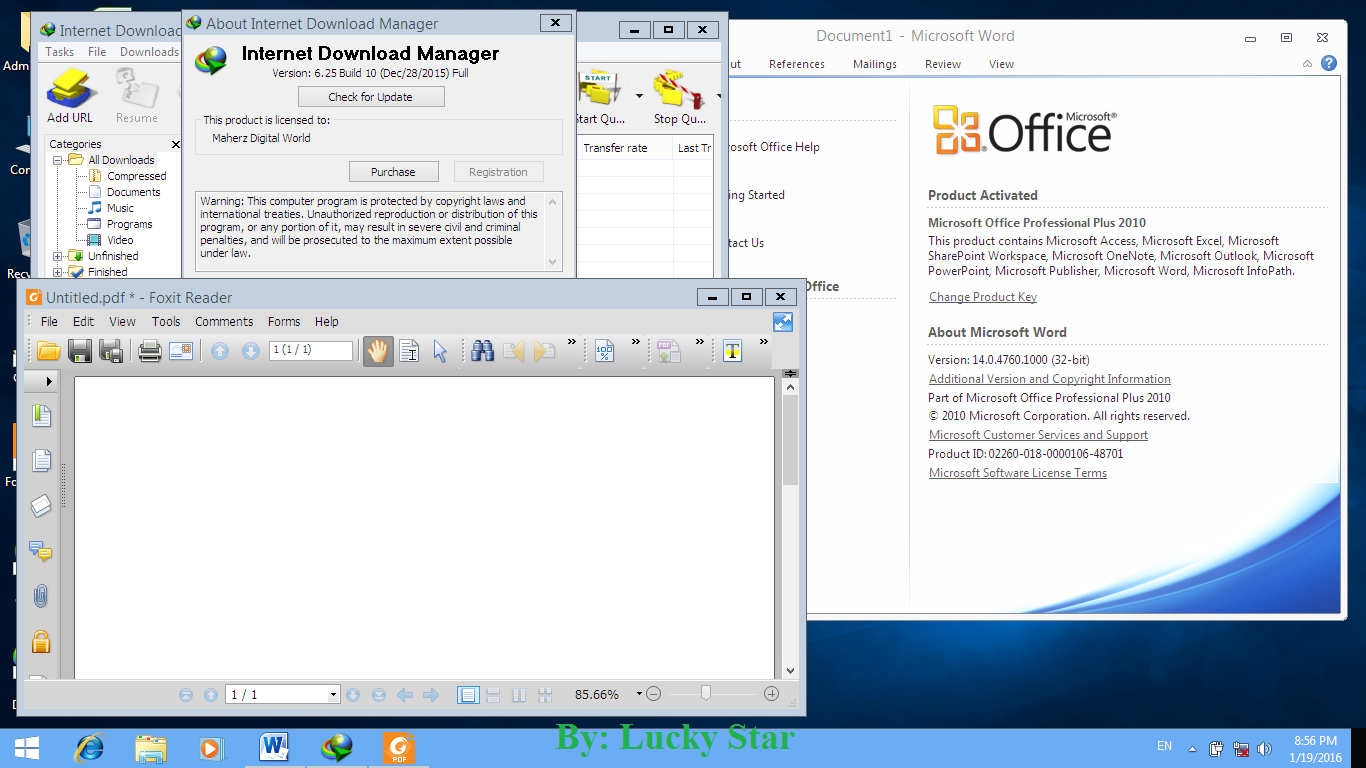Click Check for Update in About IDM

(371, 97)
